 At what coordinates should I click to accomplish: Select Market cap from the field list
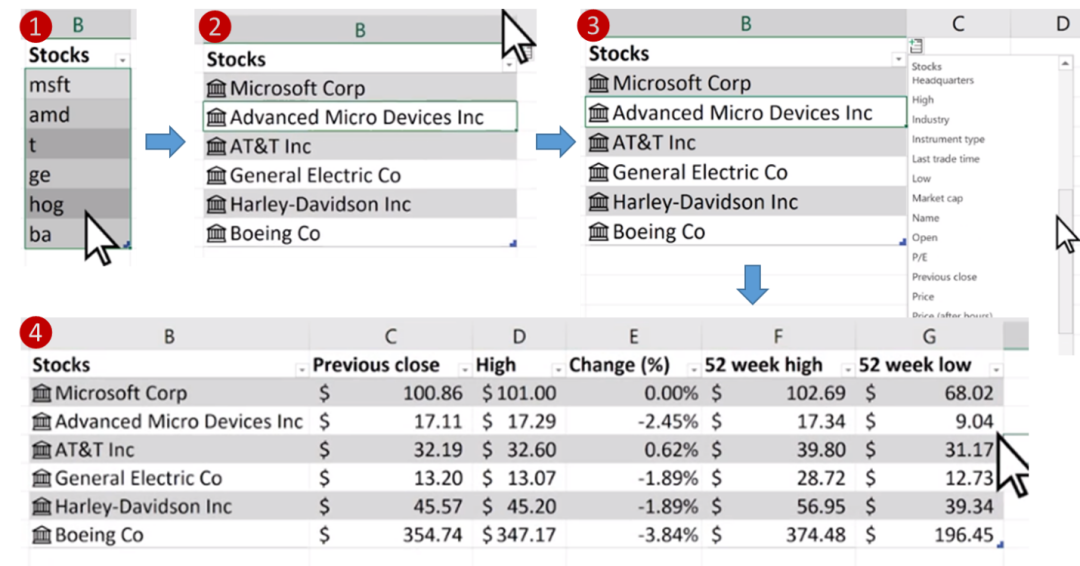click(x=937, y=198)
